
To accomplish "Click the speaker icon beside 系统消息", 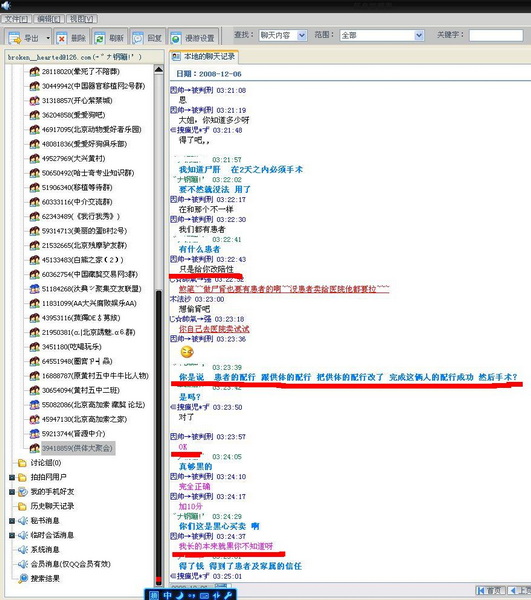I will (23, 549).
